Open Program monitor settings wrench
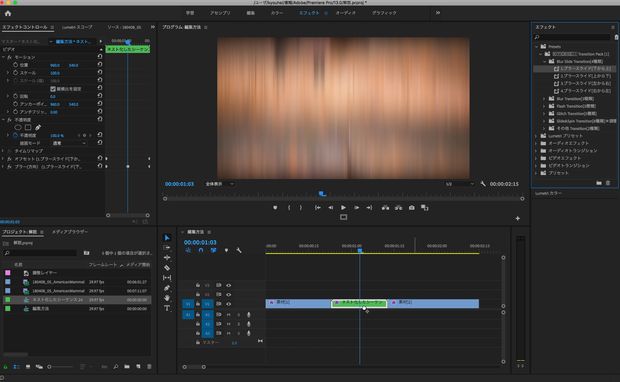This screenshot has width=620, height=382. pyautogui.click(x=483, y=184)
